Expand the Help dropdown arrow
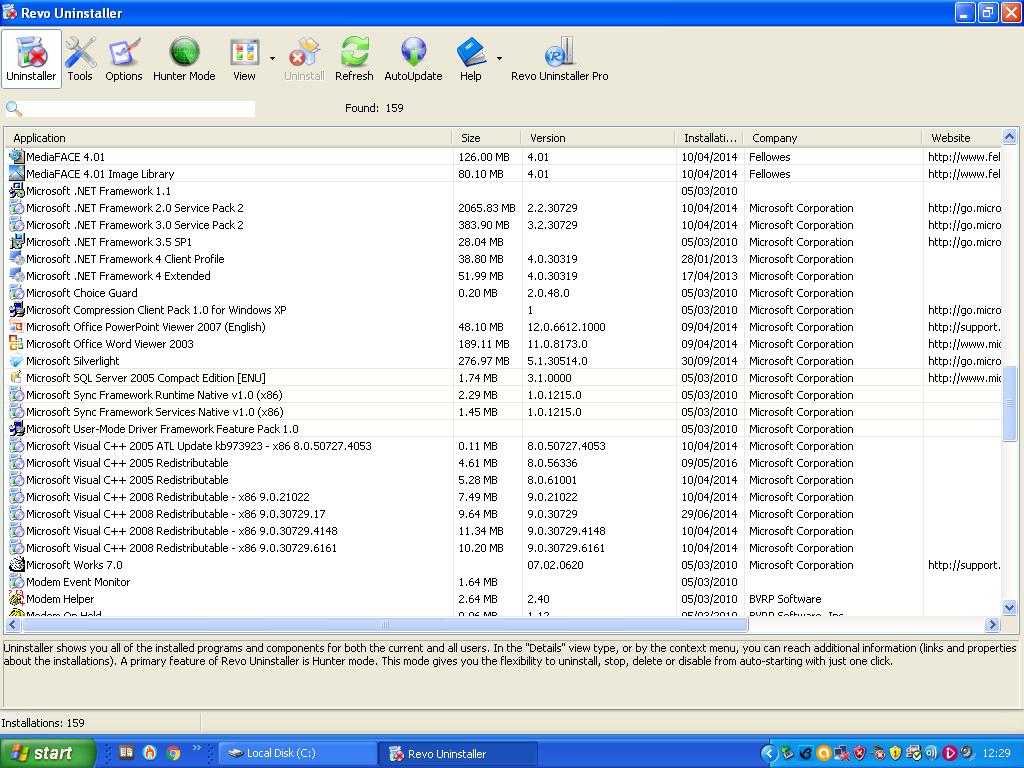 pyautogui.click(x=499, y=59)
